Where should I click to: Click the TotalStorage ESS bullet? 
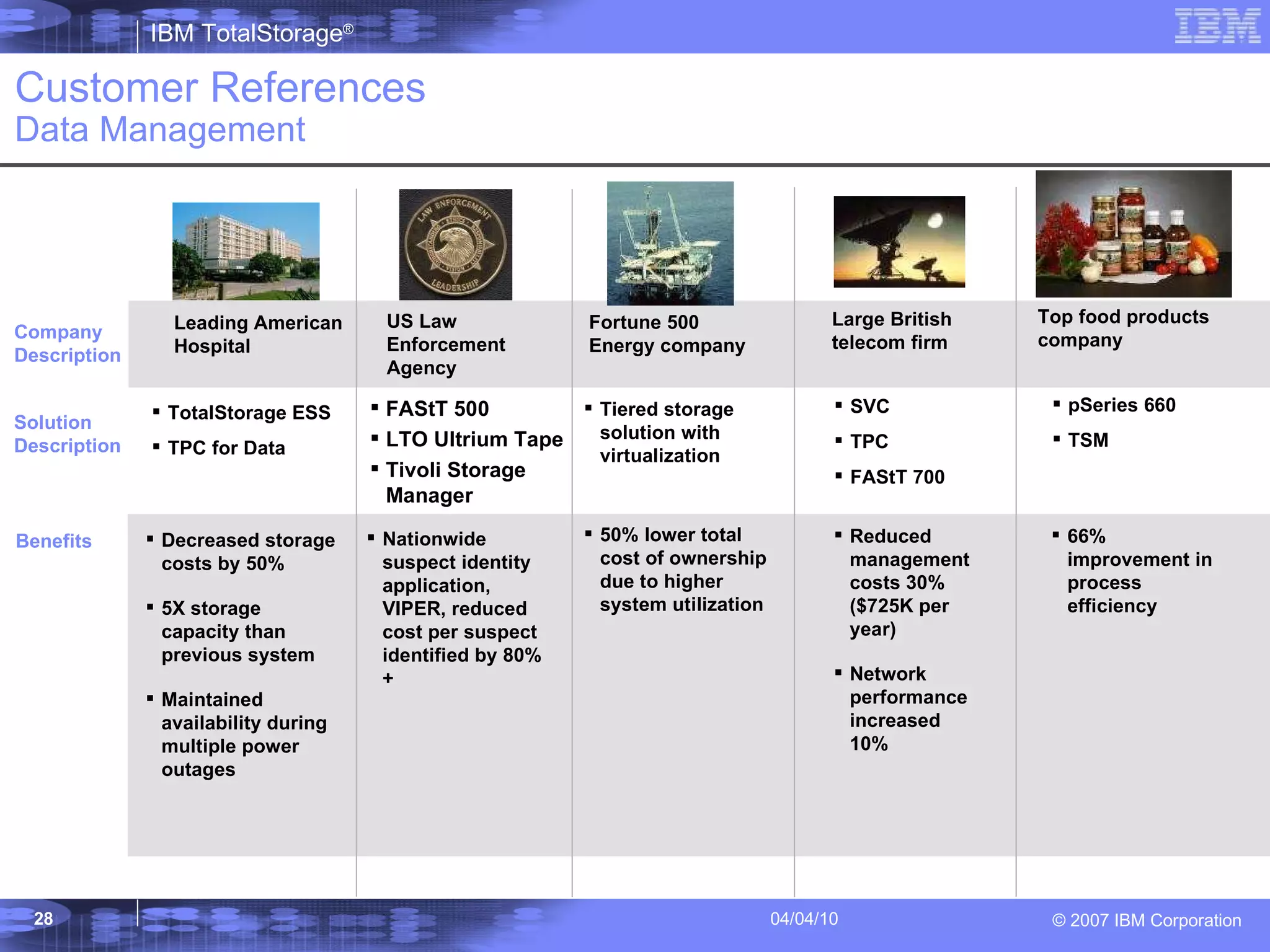click(249, 413)
